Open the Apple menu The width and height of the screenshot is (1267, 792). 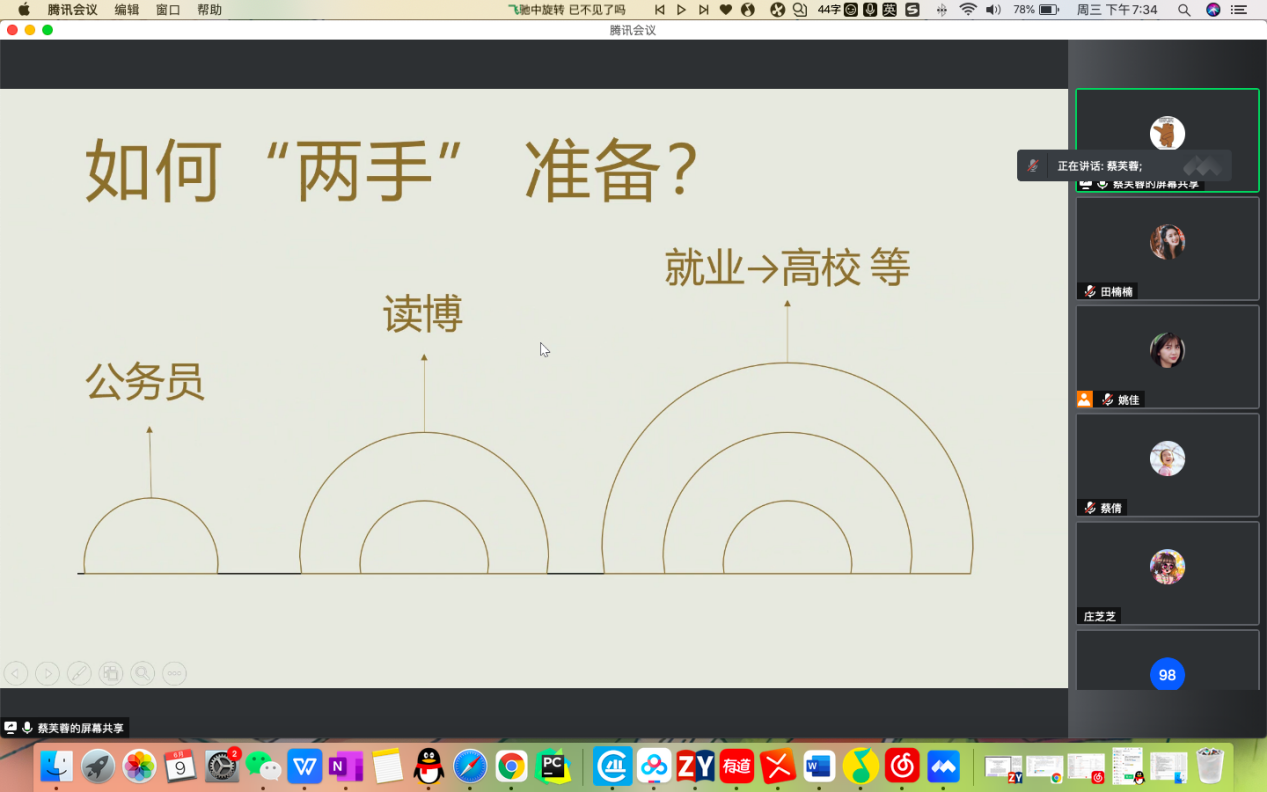[x=24, y=10]
